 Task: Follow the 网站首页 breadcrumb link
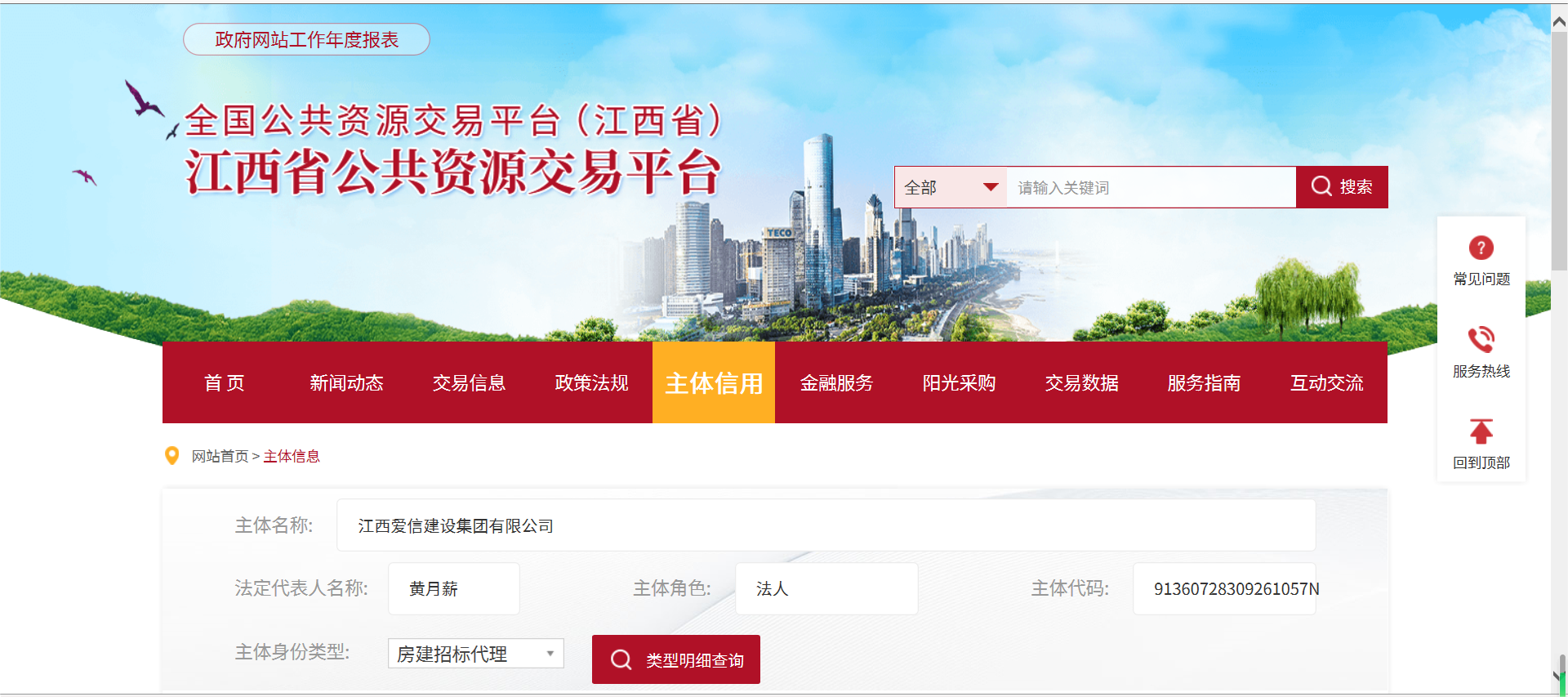(x=220, y=456)
